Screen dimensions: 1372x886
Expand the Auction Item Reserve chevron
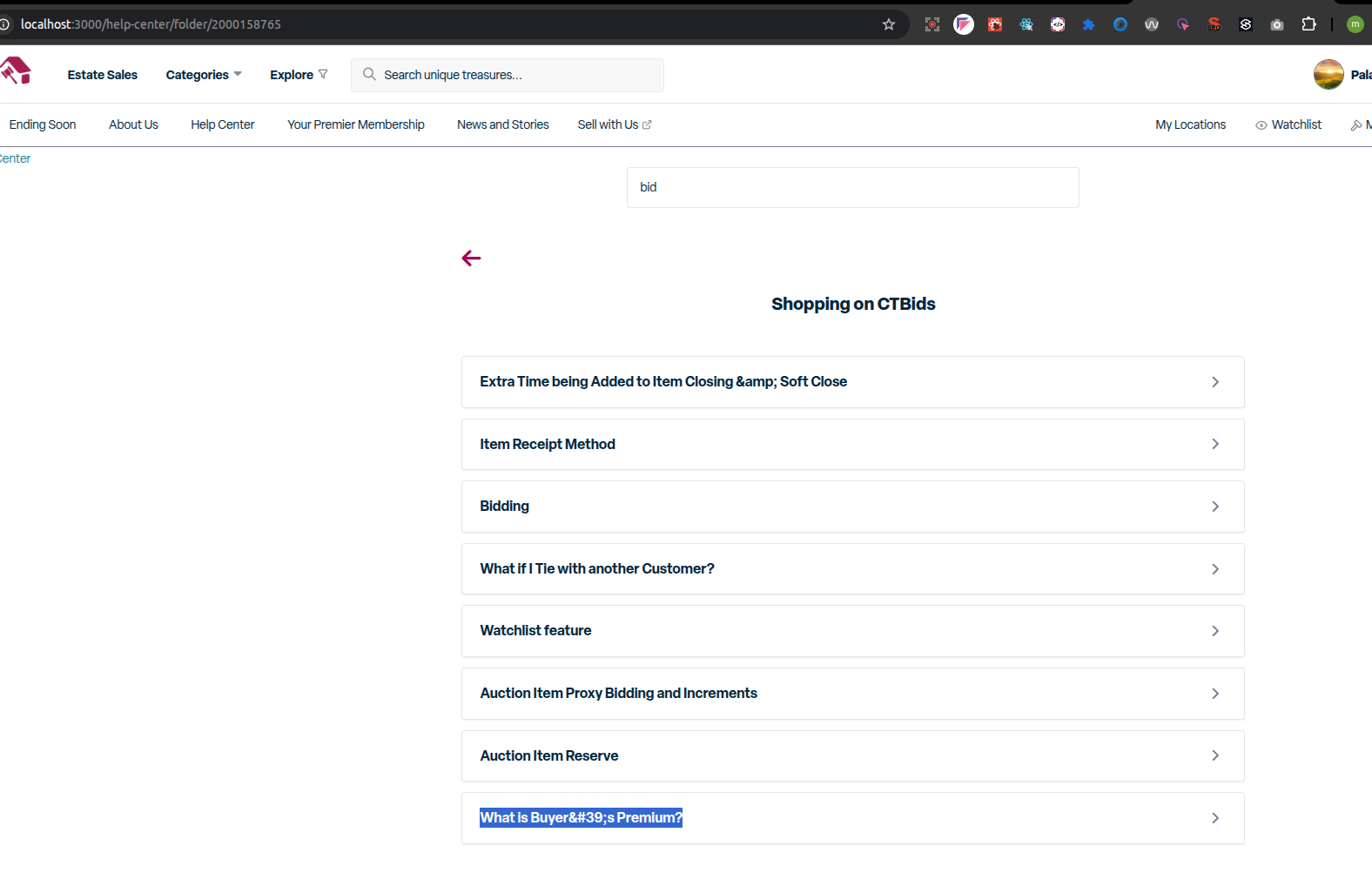1215,755
